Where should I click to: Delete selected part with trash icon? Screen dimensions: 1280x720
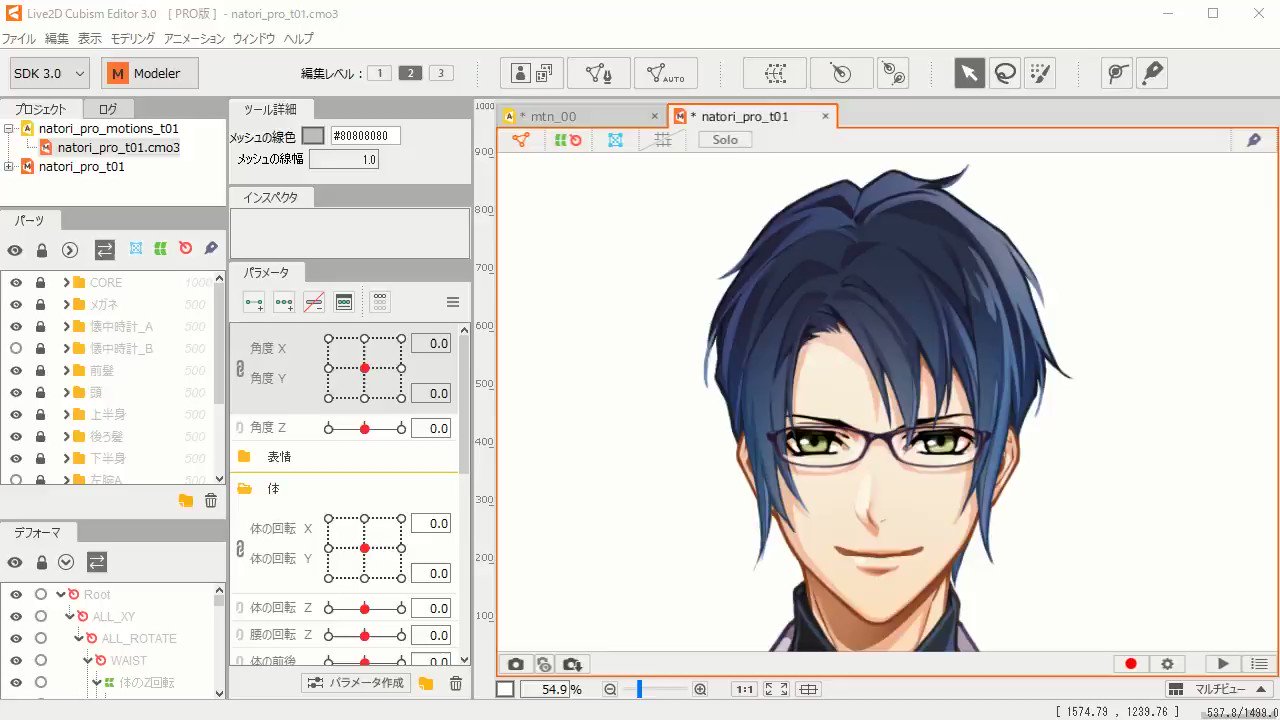pos(211,501)
